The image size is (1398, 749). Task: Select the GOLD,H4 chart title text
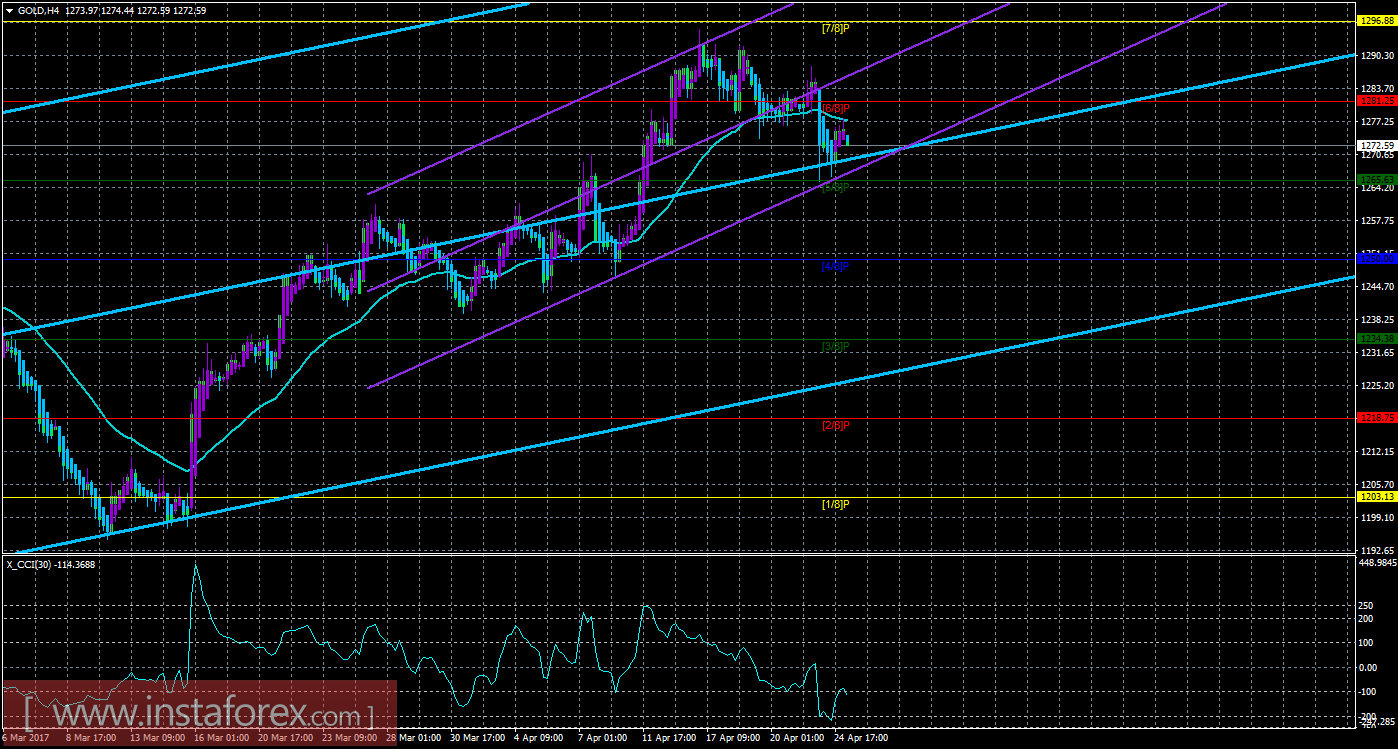coord(37,10)
